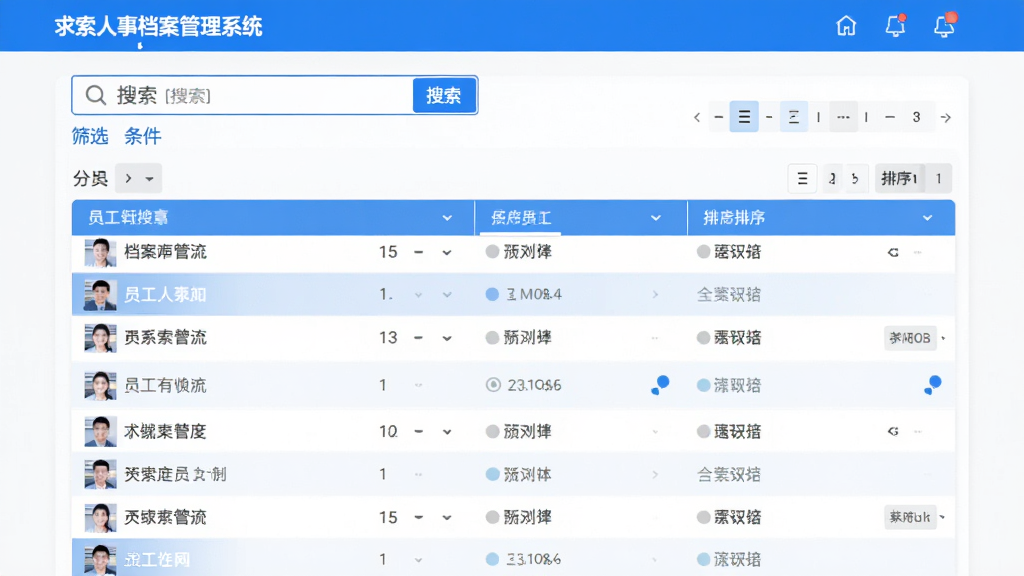Screen dimensions: 1024x576
Task: Expand the first table column header chevron
Action: point(447,218)
